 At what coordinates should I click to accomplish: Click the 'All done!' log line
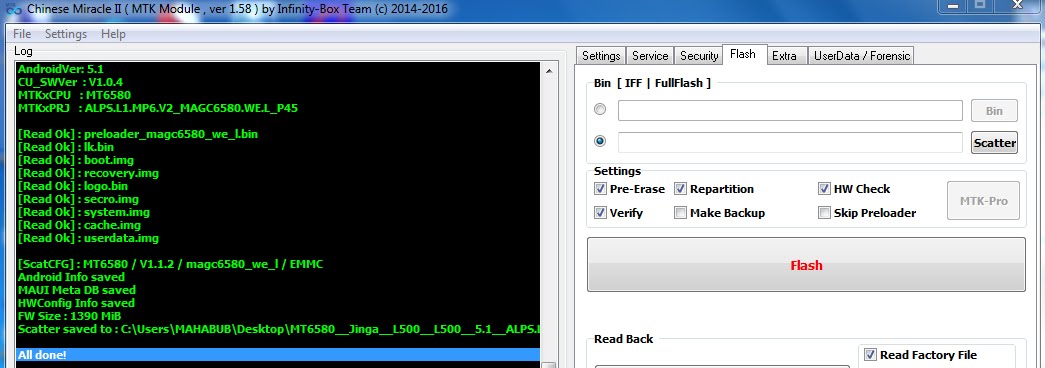(x=277, y=355)
